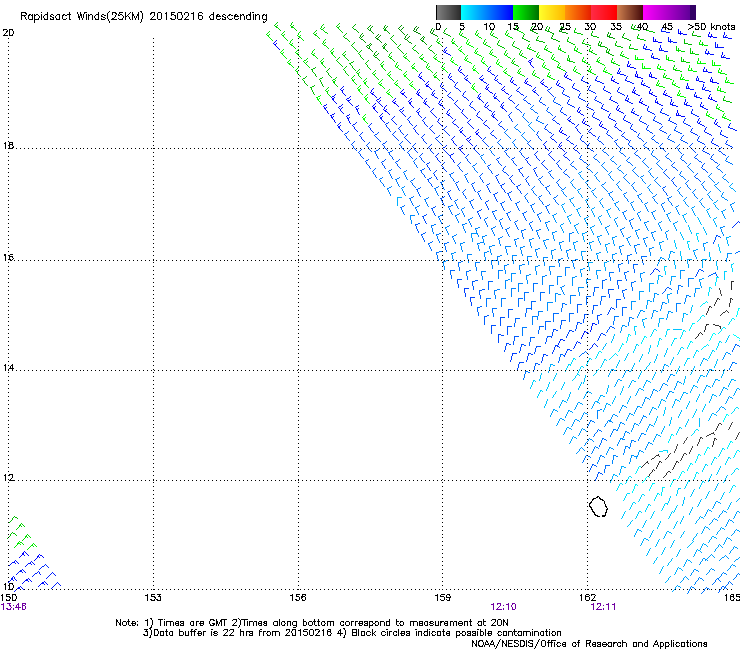The height and width of the screenshot is (650, 740).
Task: Click the 'Data buffer is 22 hrs' note line
Action: tap(352, 633)
